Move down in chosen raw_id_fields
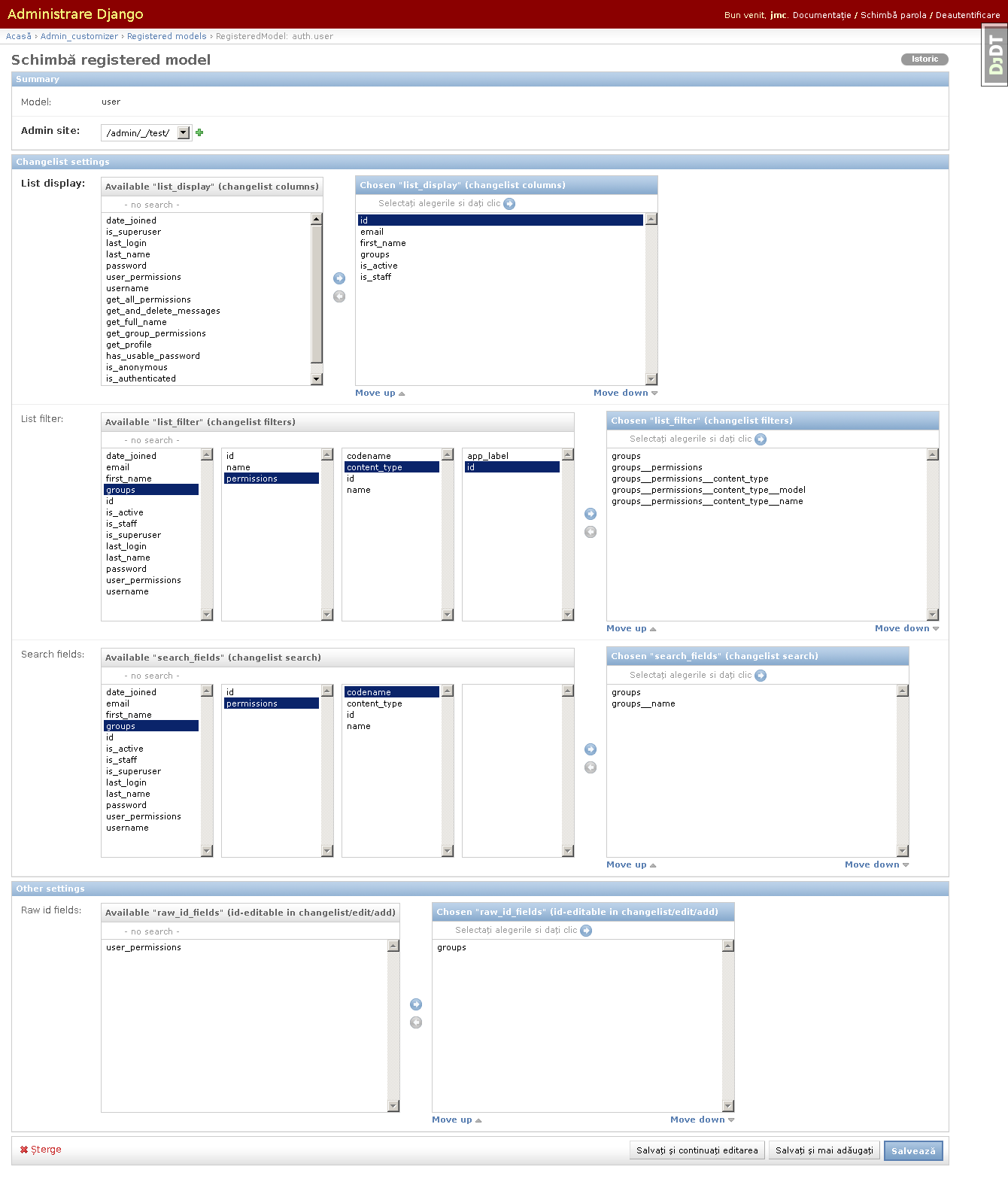The width and height of the screenshot is (1008, 1191). (703, 1120)
